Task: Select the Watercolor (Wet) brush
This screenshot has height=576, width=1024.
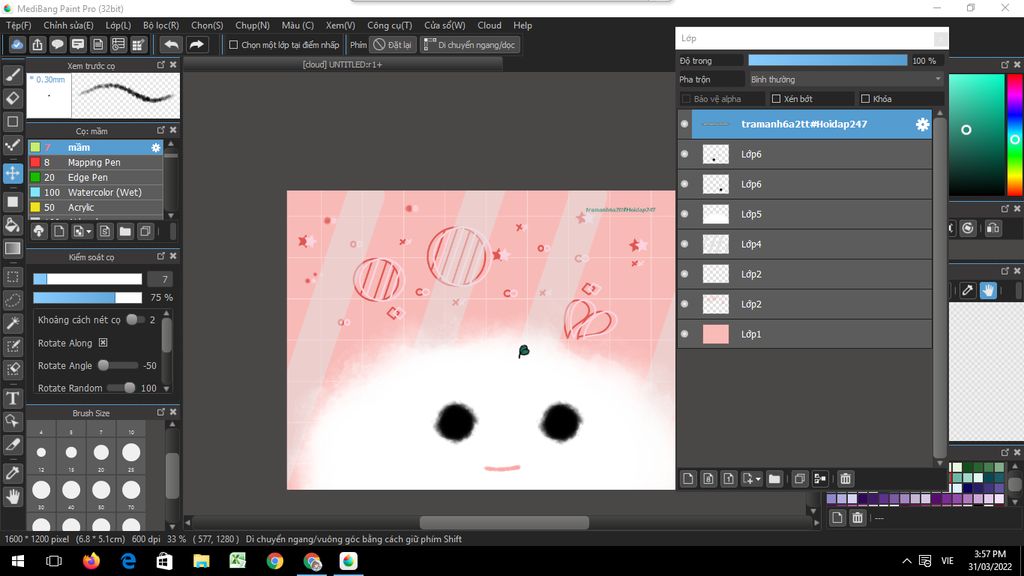Action: 95,193
